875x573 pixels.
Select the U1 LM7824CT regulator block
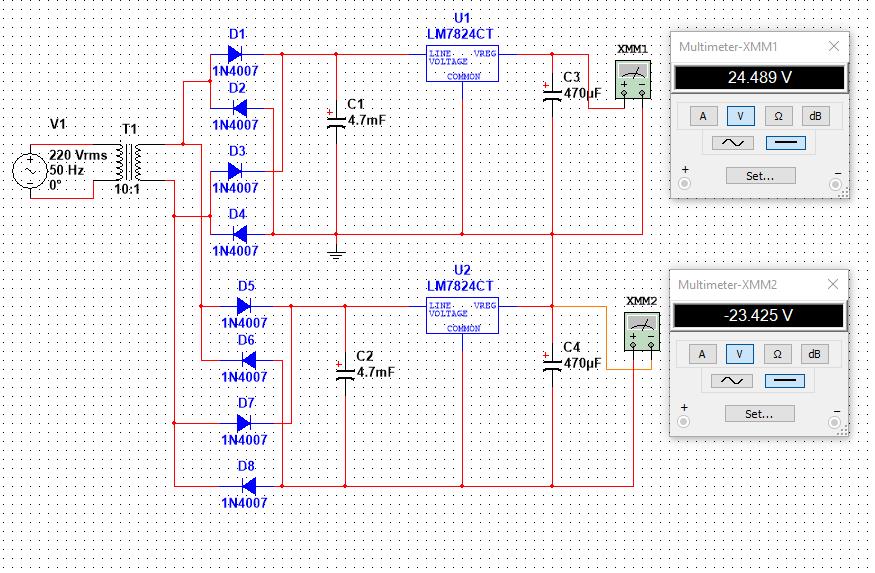point(462,64)
